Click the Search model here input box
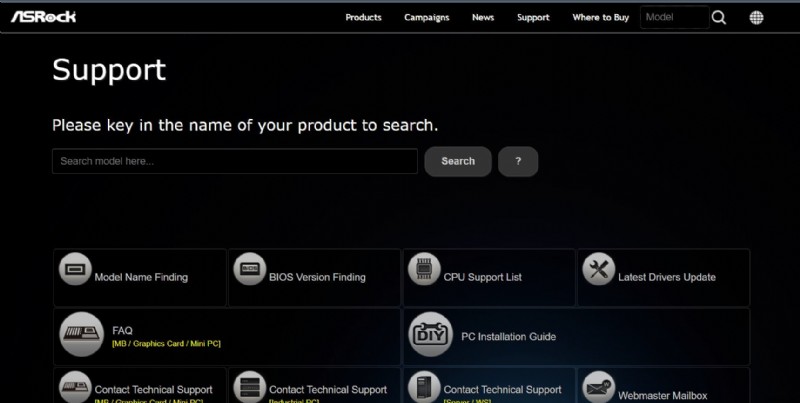Image resolution: width=800 pixels, height=403 pixels. coord(235,161)
